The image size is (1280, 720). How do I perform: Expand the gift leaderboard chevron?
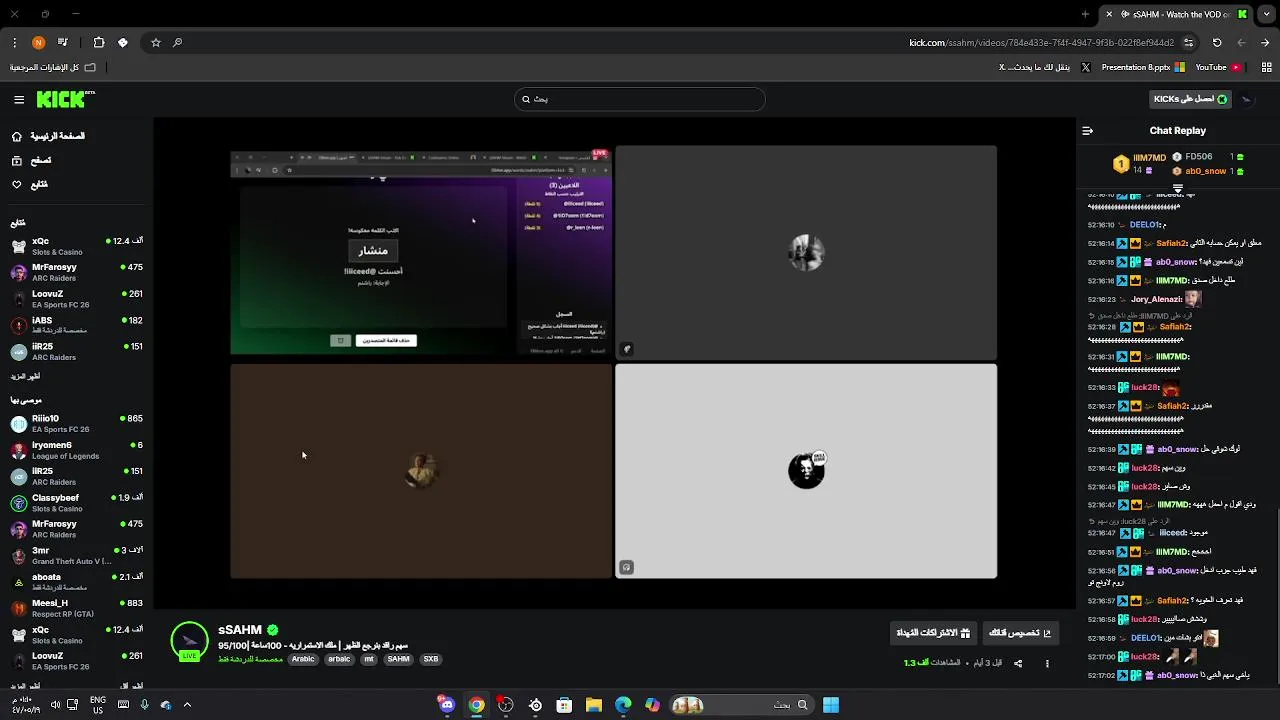point(1178,188)
